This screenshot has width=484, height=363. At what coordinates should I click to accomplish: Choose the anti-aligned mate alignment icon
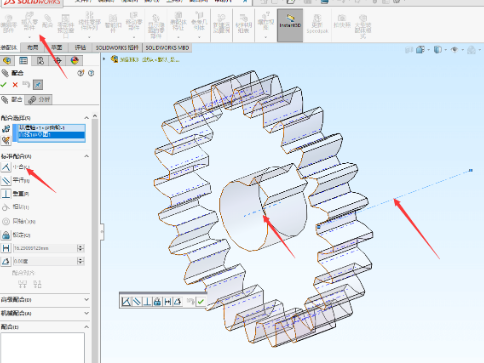pos(37,284)
